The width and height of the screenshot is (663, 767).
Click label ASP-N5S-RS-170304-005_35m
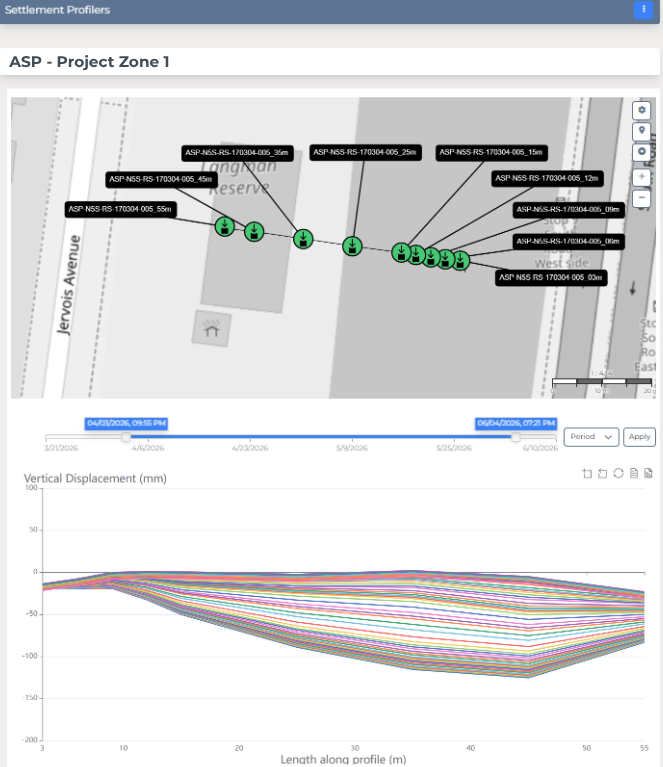tap(237, 153)
